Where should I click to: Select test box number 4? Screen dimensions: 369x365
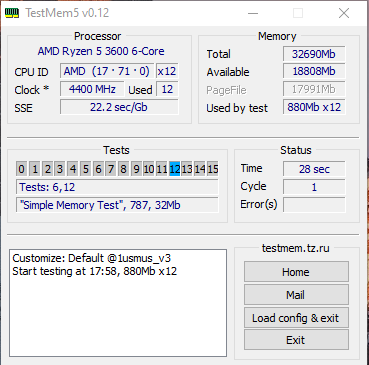click(73, 169)
